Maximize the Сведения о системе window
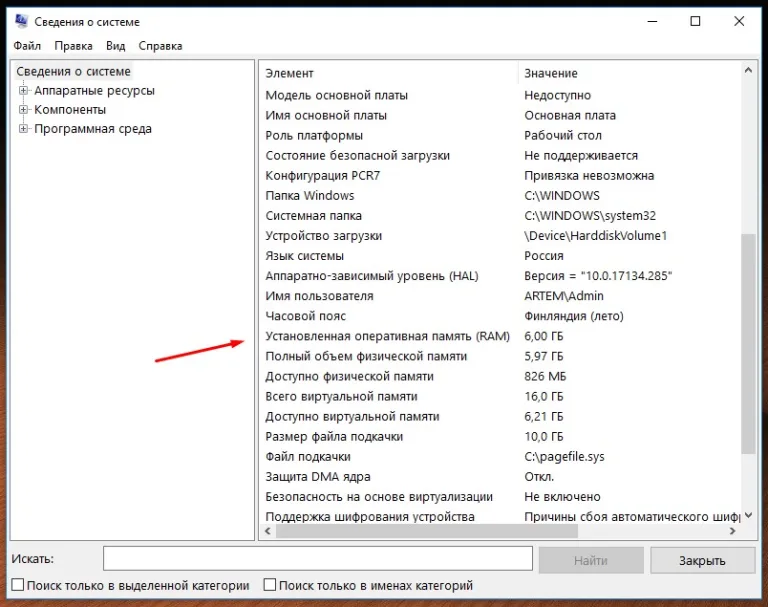This screenshot has height=607, width=768. click(x=695, y=21)
